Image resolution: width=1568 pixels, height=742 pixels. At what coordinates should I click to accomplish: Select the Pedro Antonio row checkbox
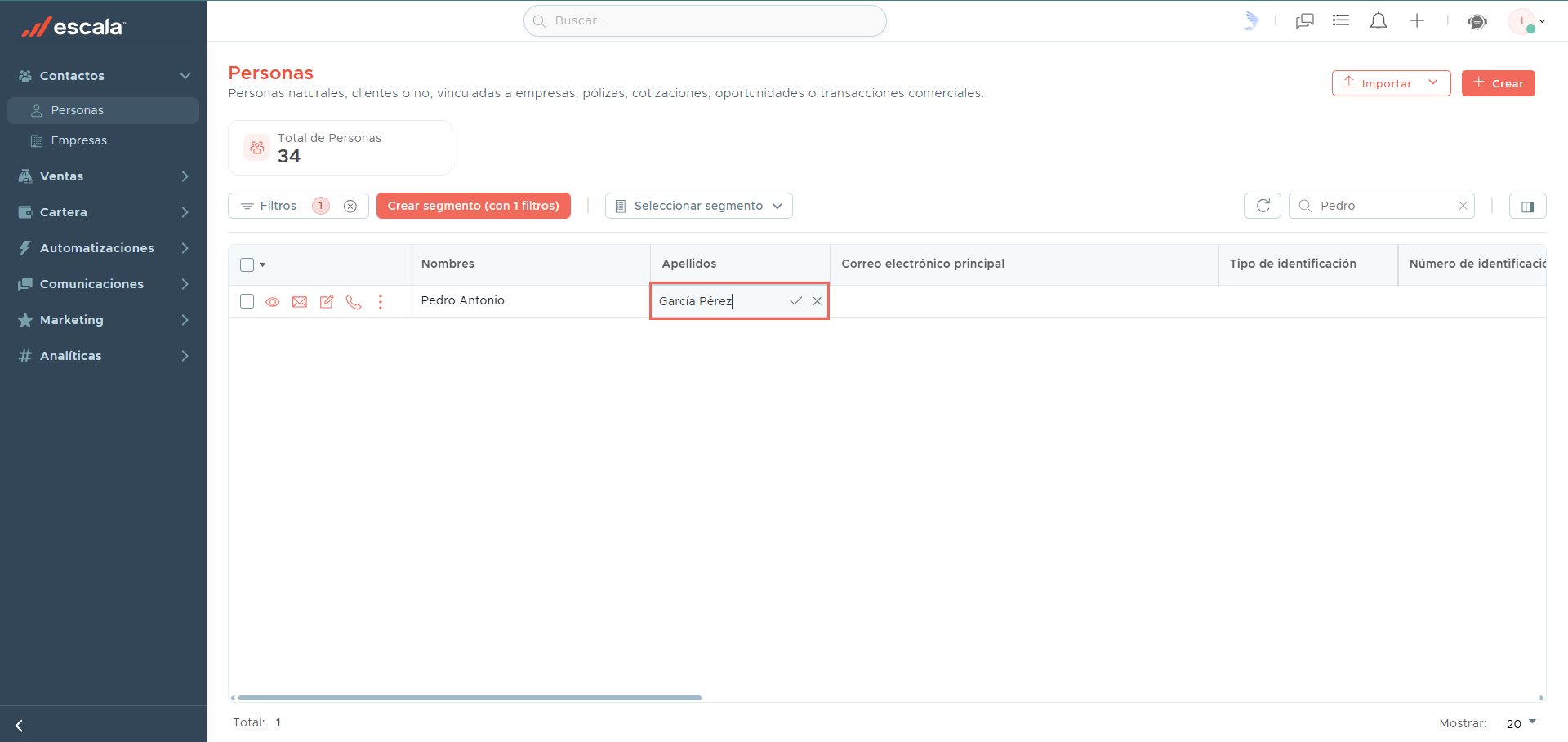(247, 301)
